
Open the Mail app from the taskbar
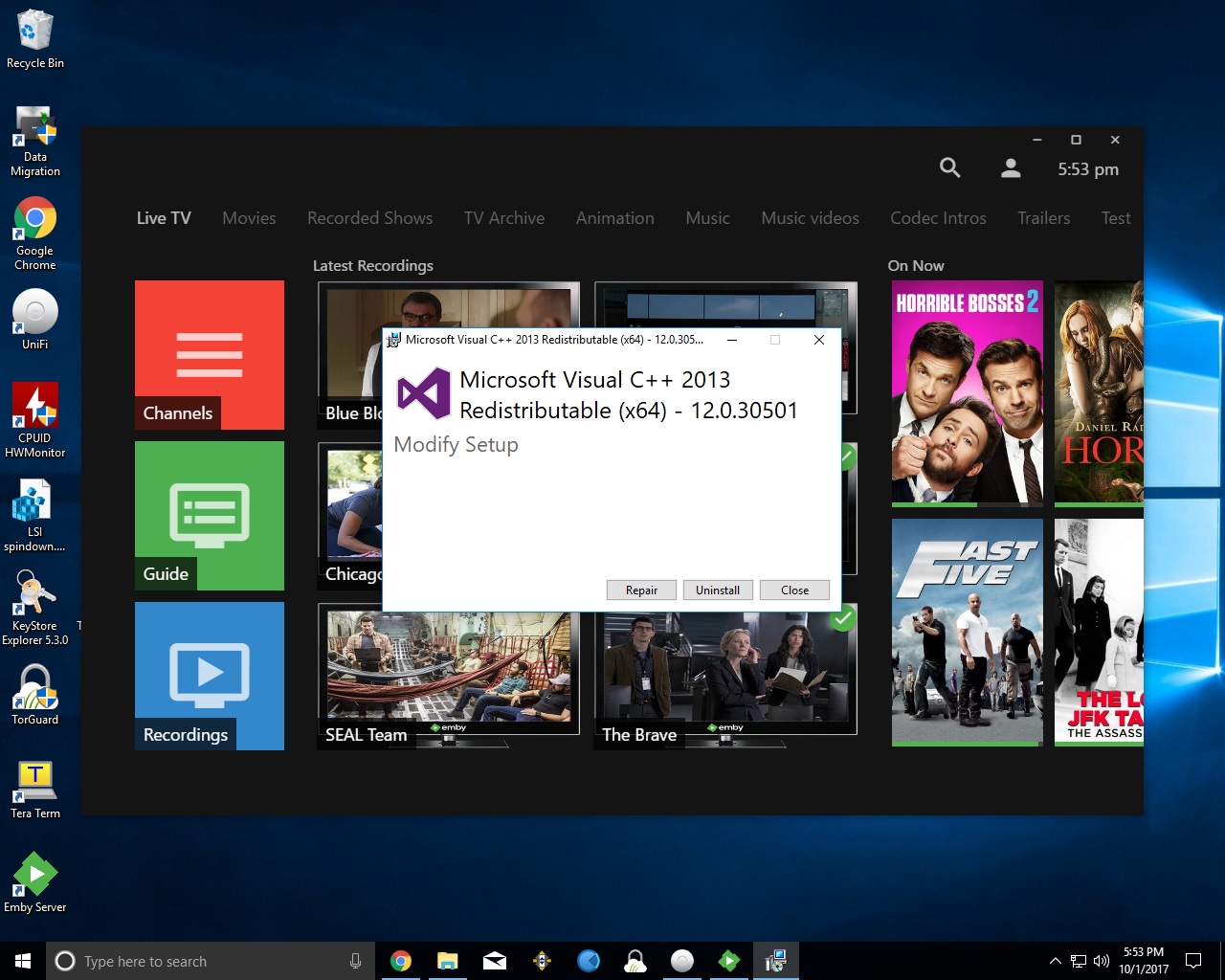pos(495,960)
